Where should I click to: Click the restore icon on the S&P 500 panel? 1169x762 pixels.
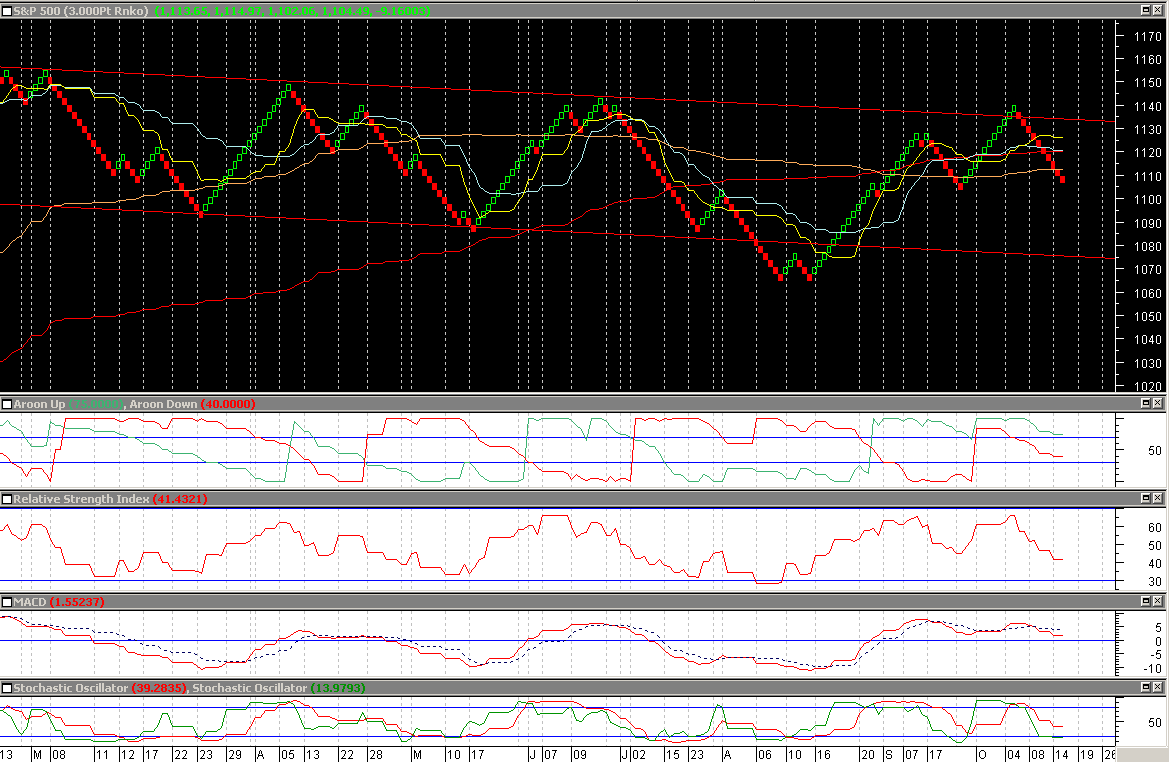coord(1147,9)
